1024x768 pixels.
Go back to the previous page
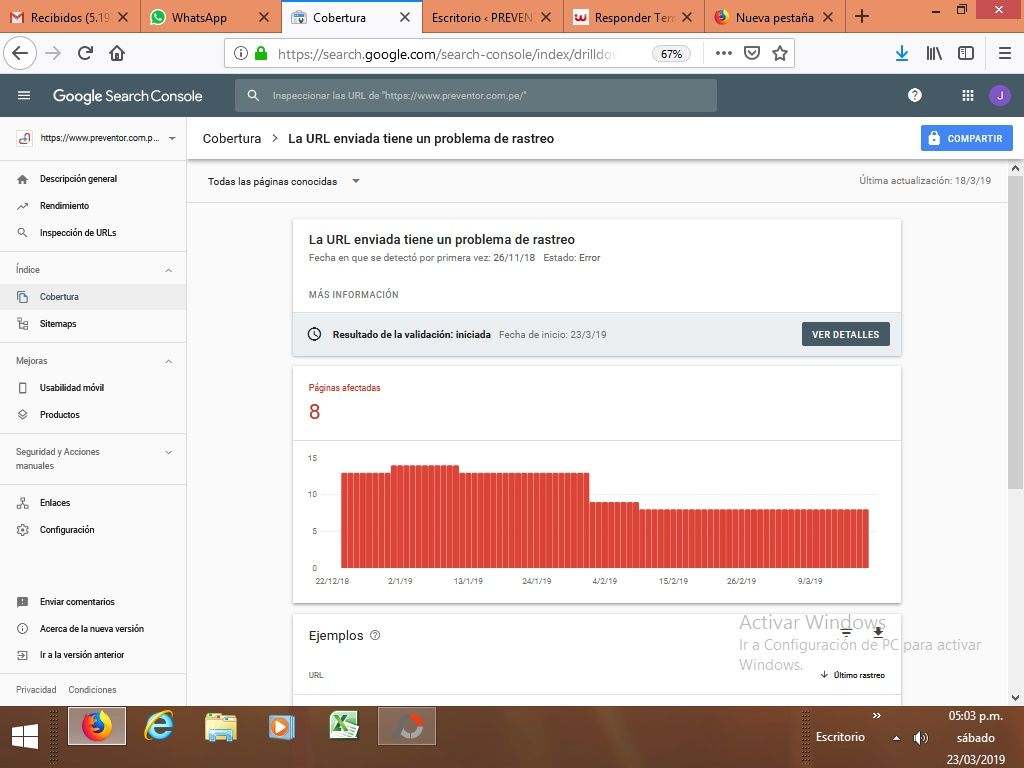[x=20, y=54]
